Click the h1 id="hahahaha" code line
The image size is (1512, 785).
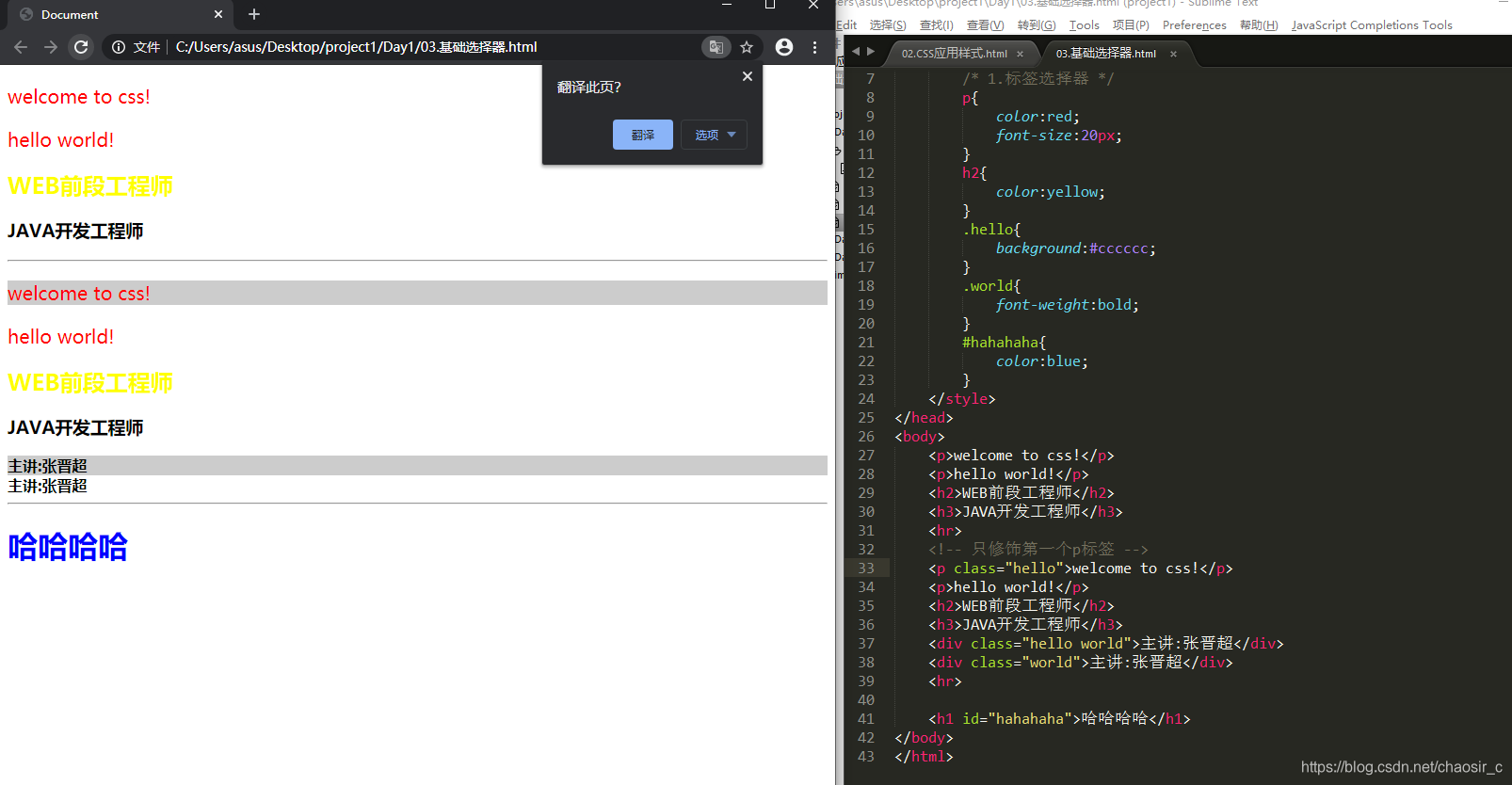tap(1060, 719)
